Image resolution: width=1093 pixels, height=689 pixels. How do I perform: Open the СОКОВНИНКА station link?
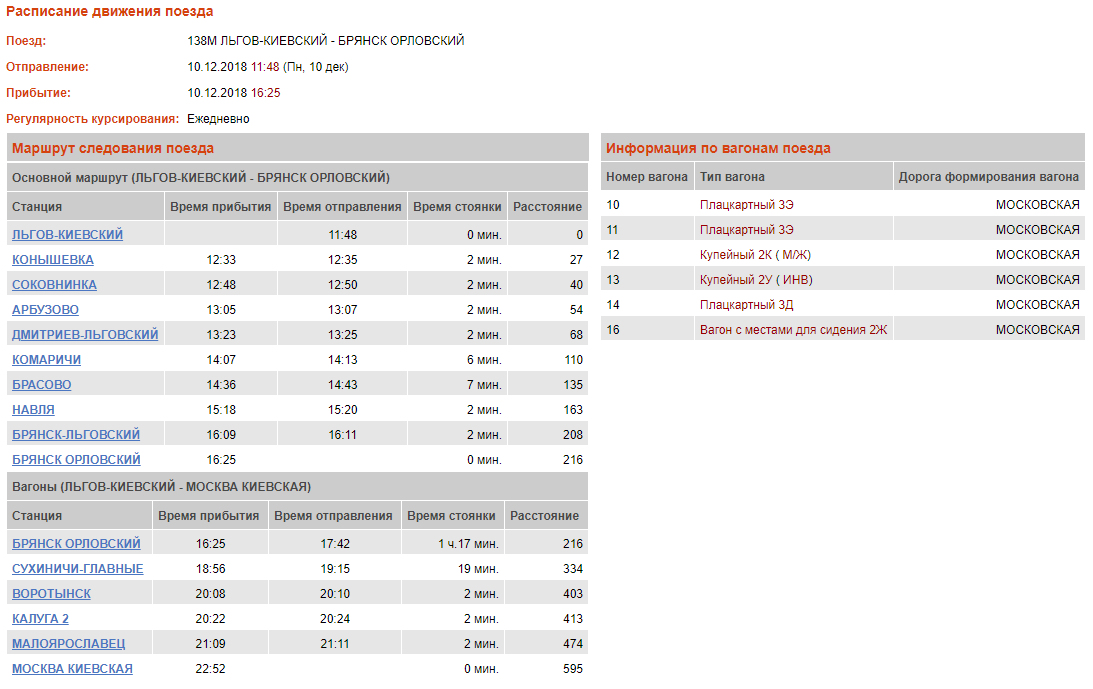[54, 285]
